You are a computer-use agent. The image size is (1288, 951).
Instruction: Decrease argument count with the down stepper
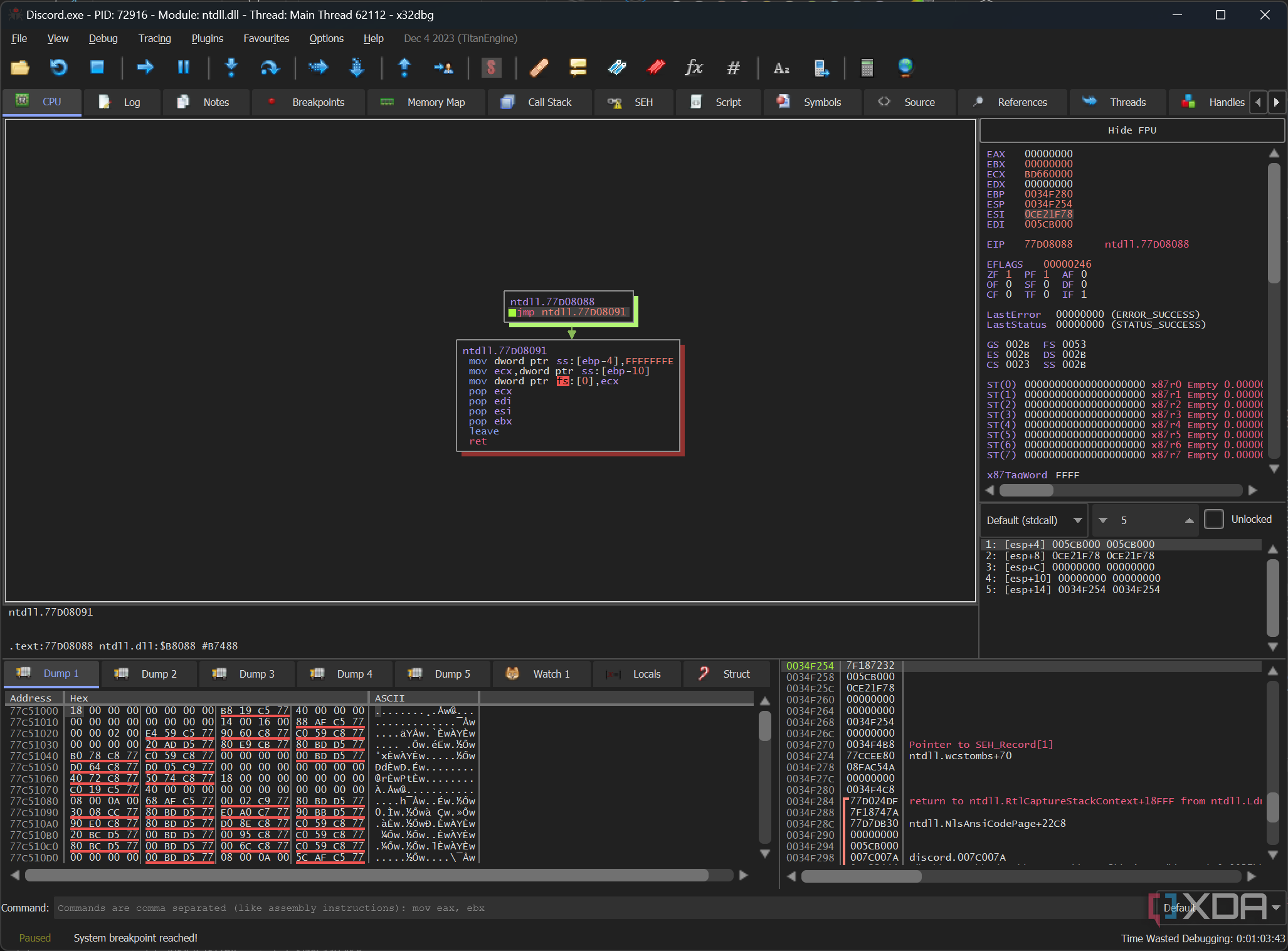[1103, 520]
